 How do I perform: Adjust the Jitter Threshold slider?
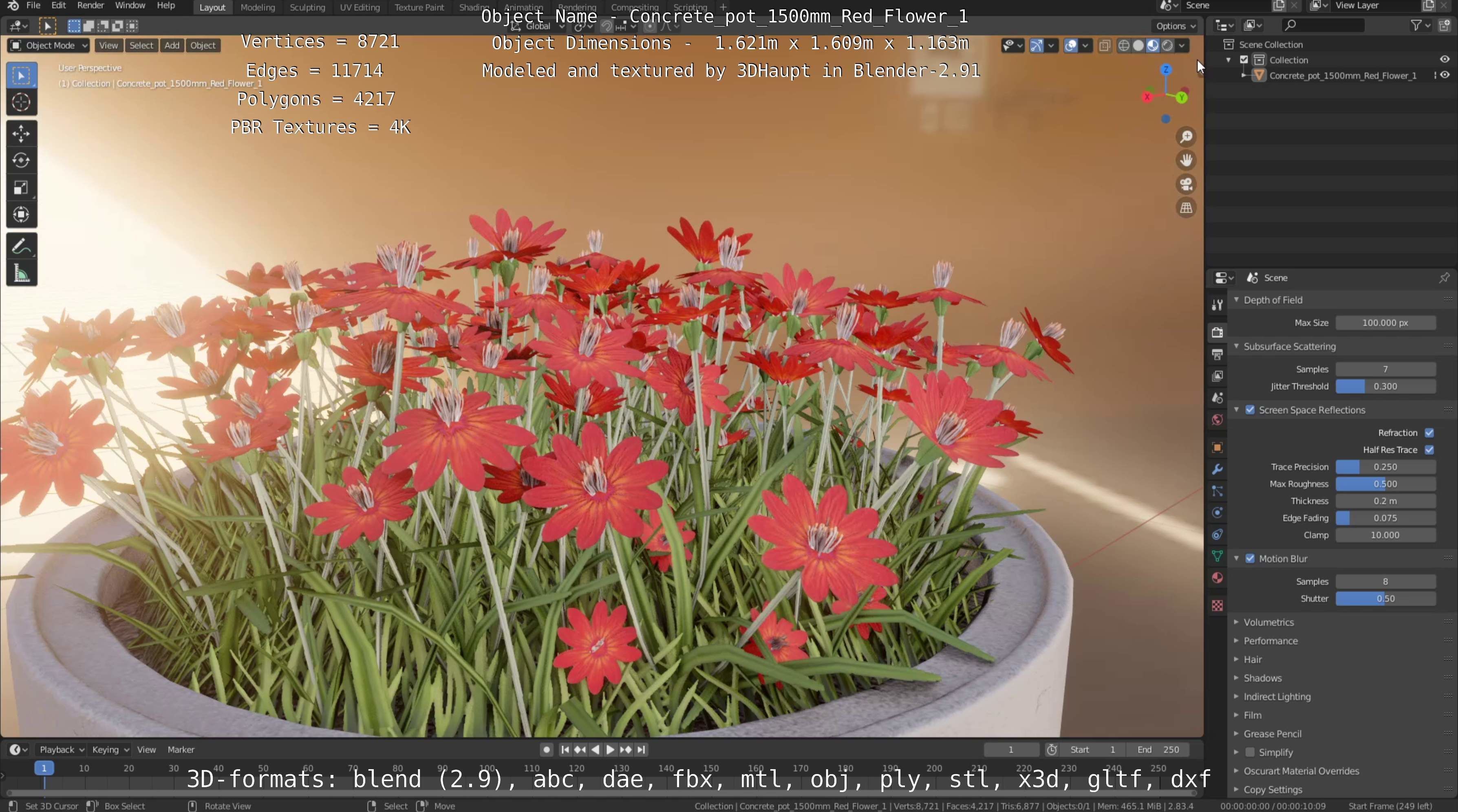click(x=1385, y=387)
